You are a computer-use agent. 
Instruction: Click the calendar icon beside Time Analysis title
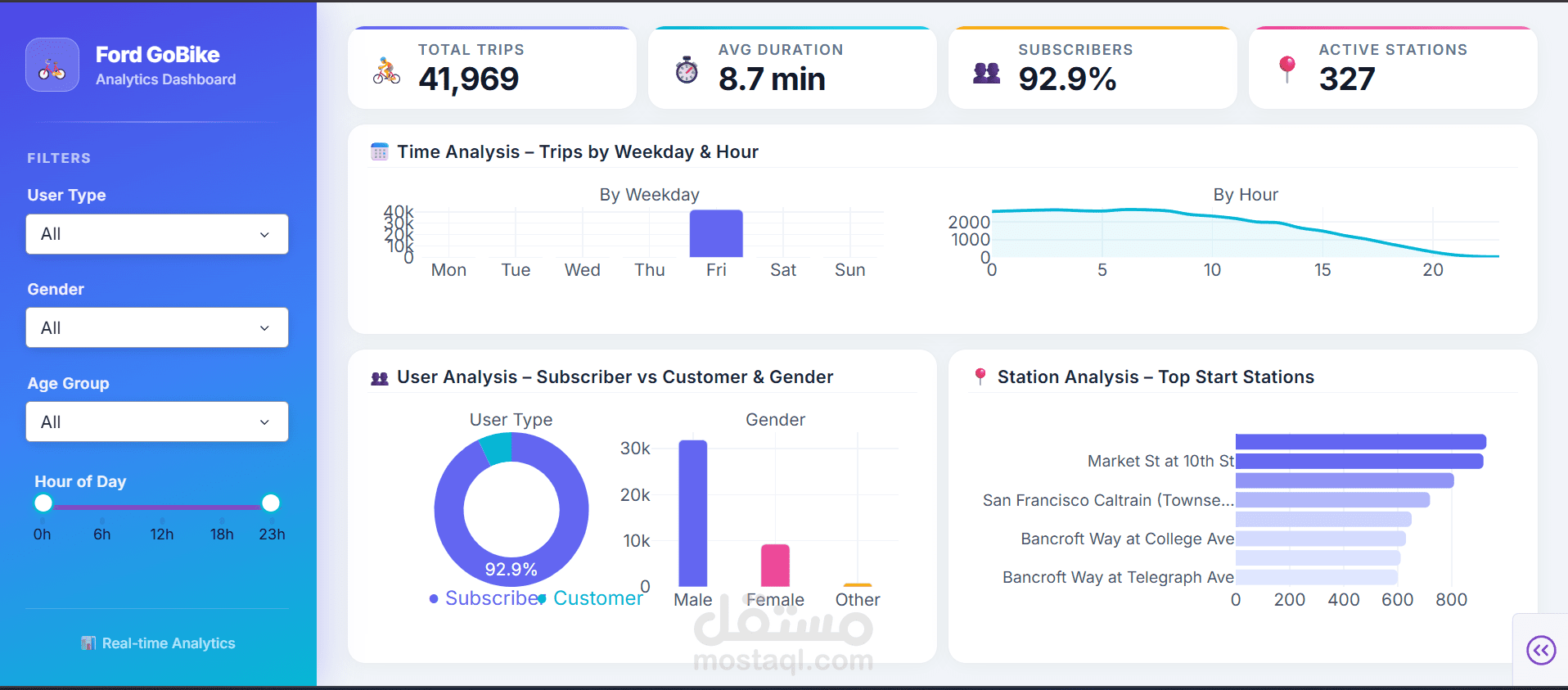380,151
